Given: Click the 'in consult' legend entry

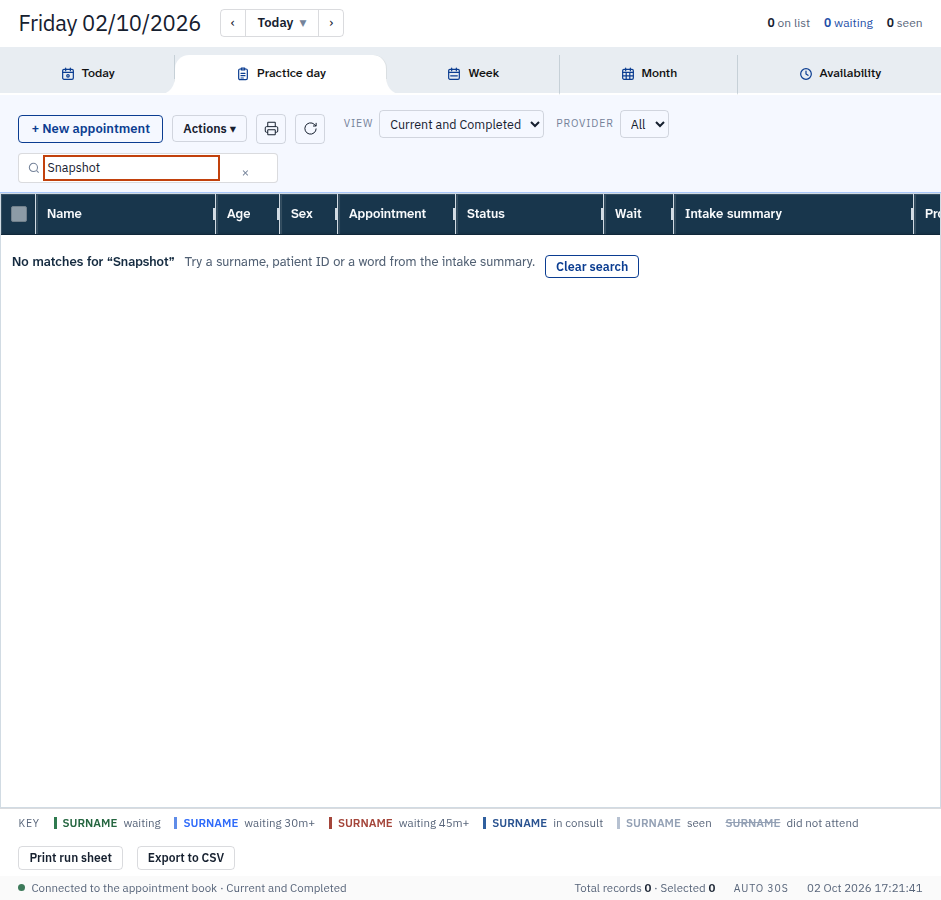Looking at the screenshot, I should click(x=543, y=823).
